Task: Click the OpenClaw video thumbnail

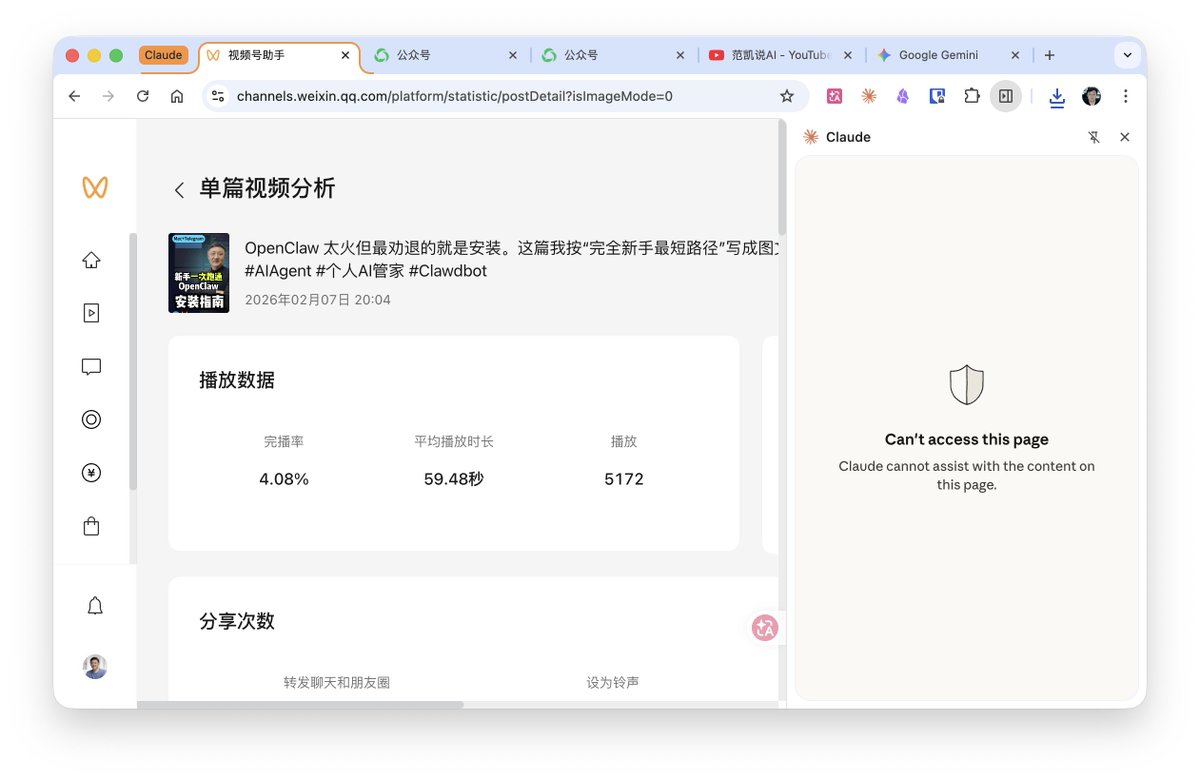Action: coord(198,272)
